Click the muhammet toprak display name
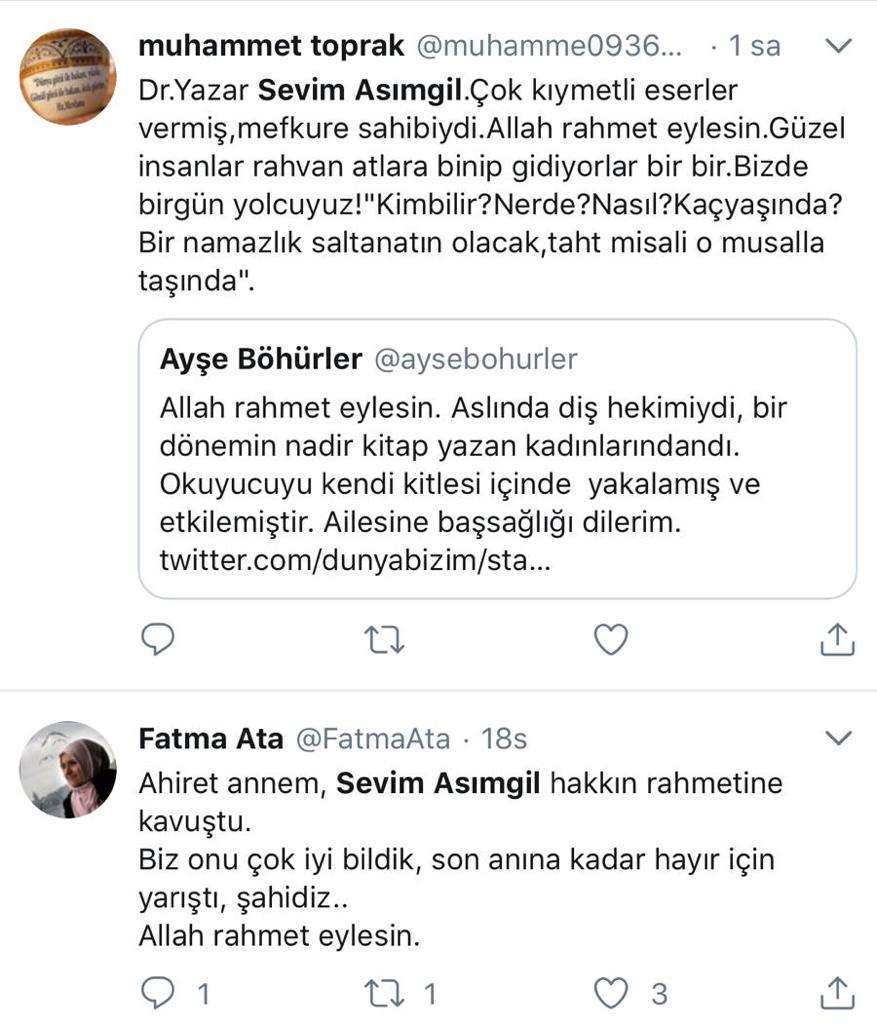The image size is (877, 1024). coord(271,46)
